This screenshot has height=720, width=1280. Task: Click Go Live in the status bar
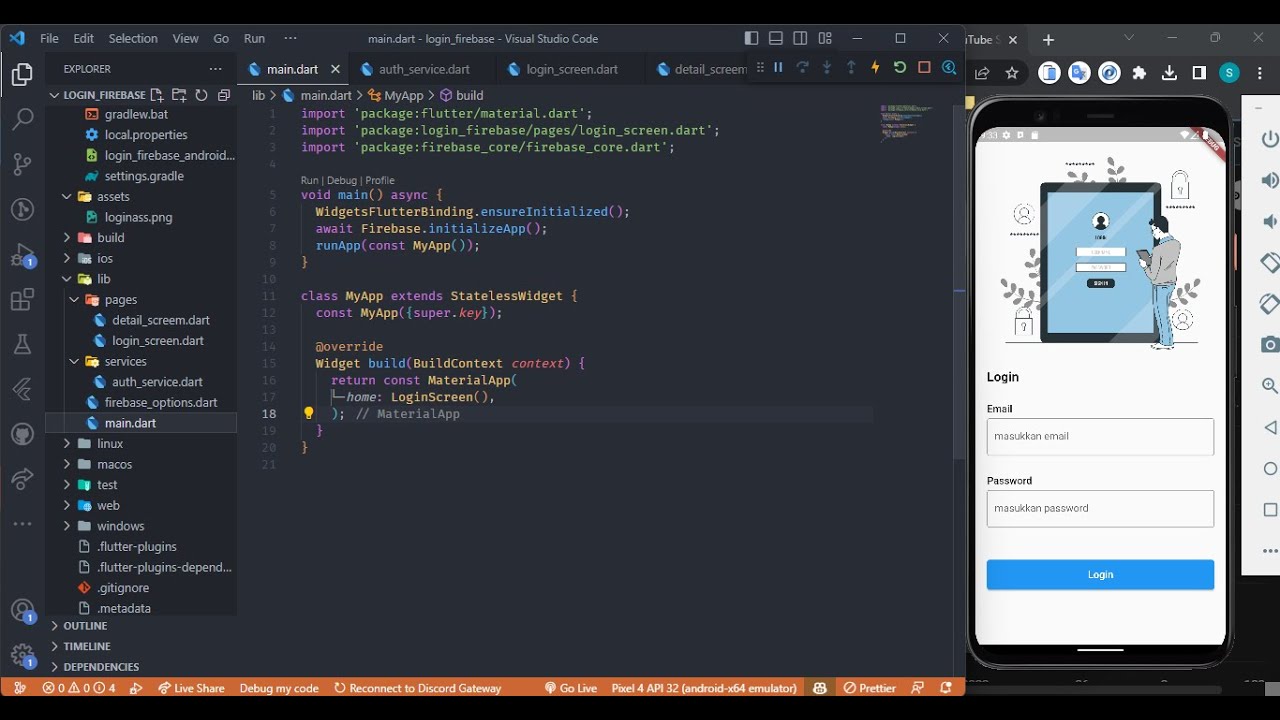[571, 688]
